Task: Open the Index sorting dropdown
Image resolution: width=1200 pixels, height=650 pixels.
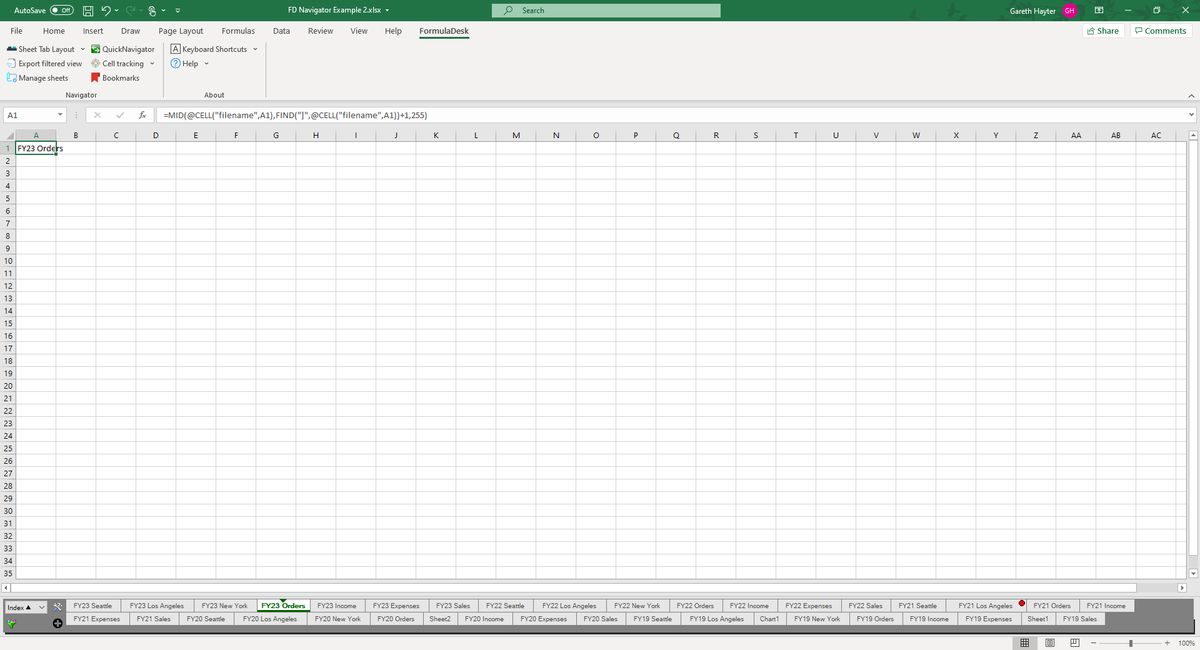Action: pos(42,606)
